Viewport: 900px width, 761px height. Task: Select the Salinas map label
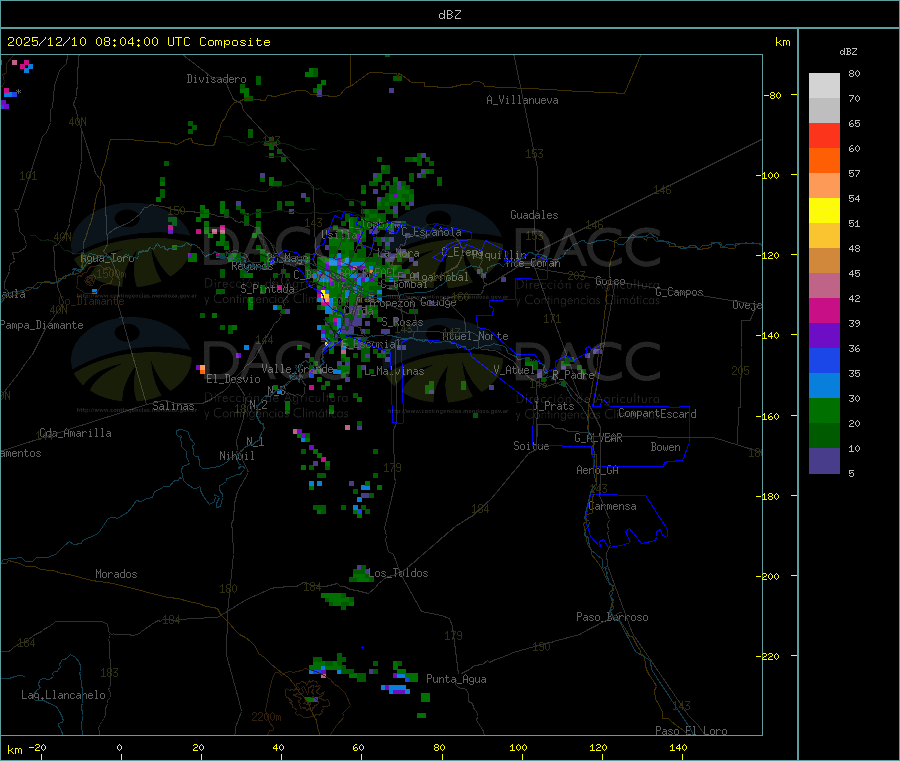(x=173, y=406)
